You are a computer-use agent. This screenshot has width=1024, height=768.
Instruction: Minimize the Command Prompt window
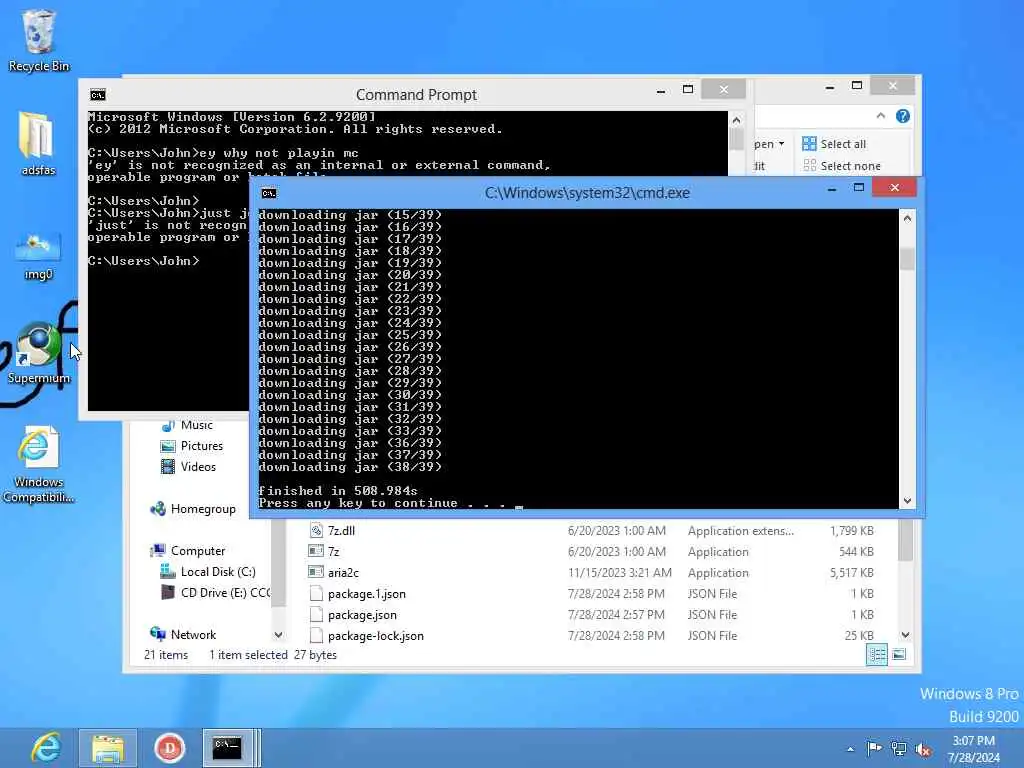[661, 91]
